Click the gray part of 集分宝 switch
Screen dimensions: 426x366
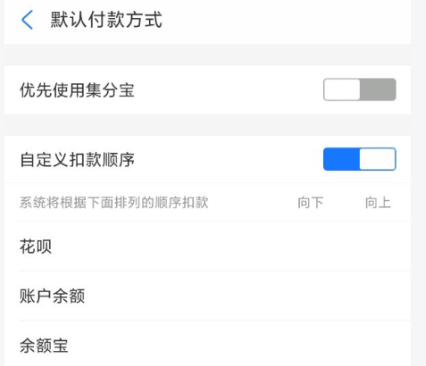(x=378, y=89)
